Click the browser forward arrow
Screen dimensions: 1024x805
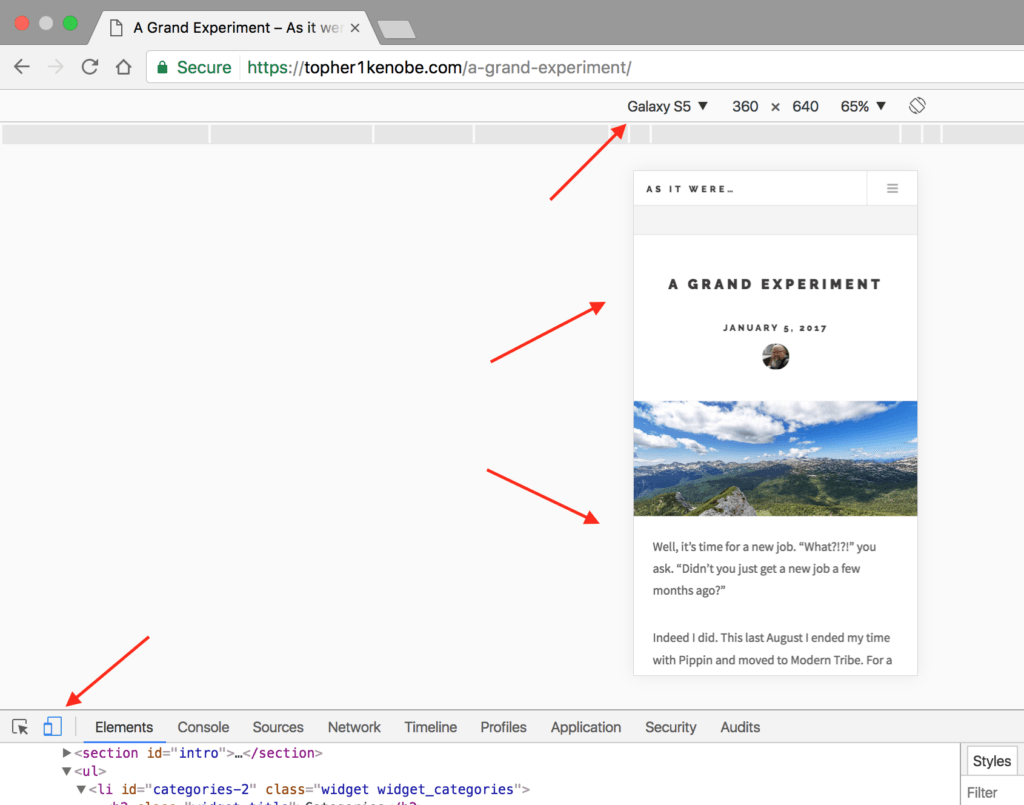[x=56, y=67]
